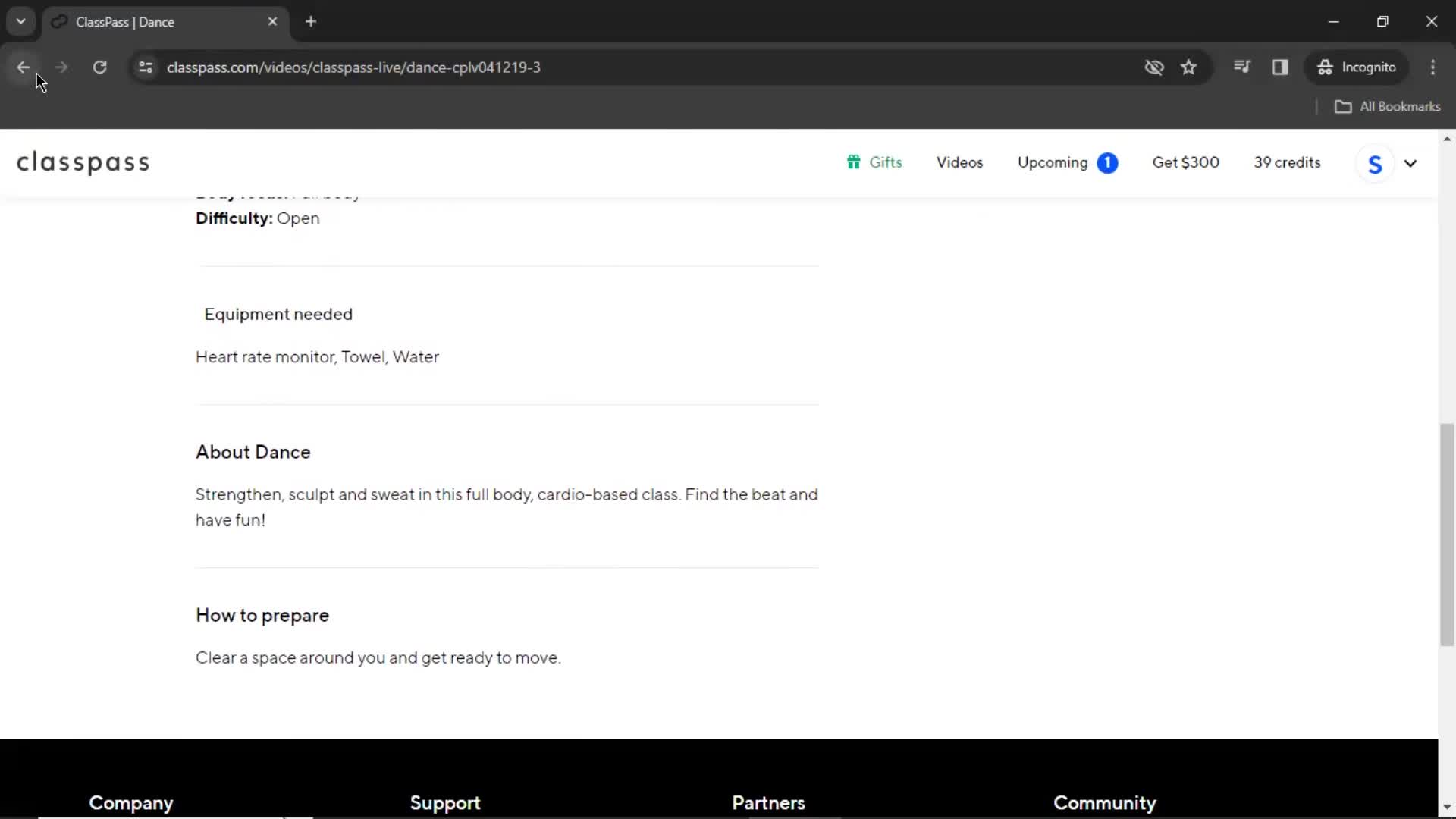Open the Gifts section

874,163
